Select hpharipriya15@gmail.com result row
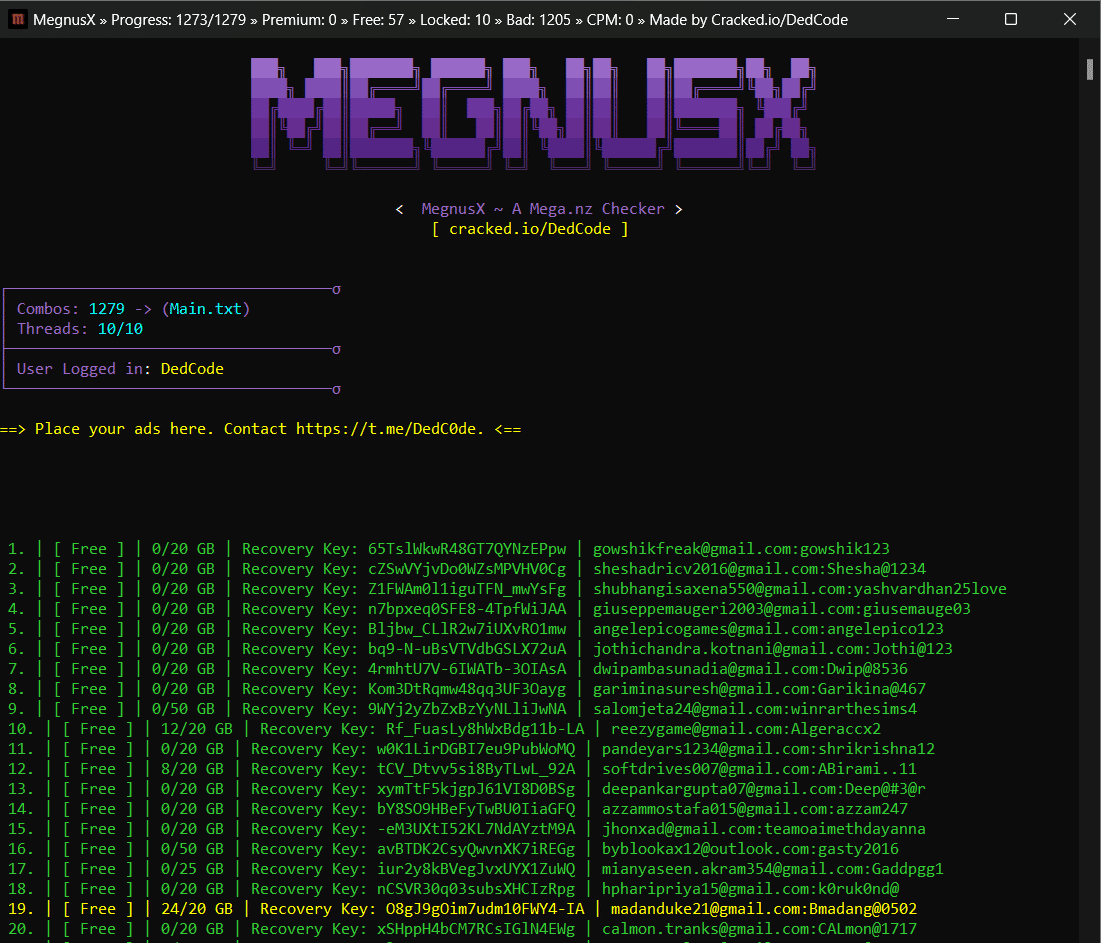Image resolution: width=1101 pixels, height=943 pixels. [x=454, y=889]
